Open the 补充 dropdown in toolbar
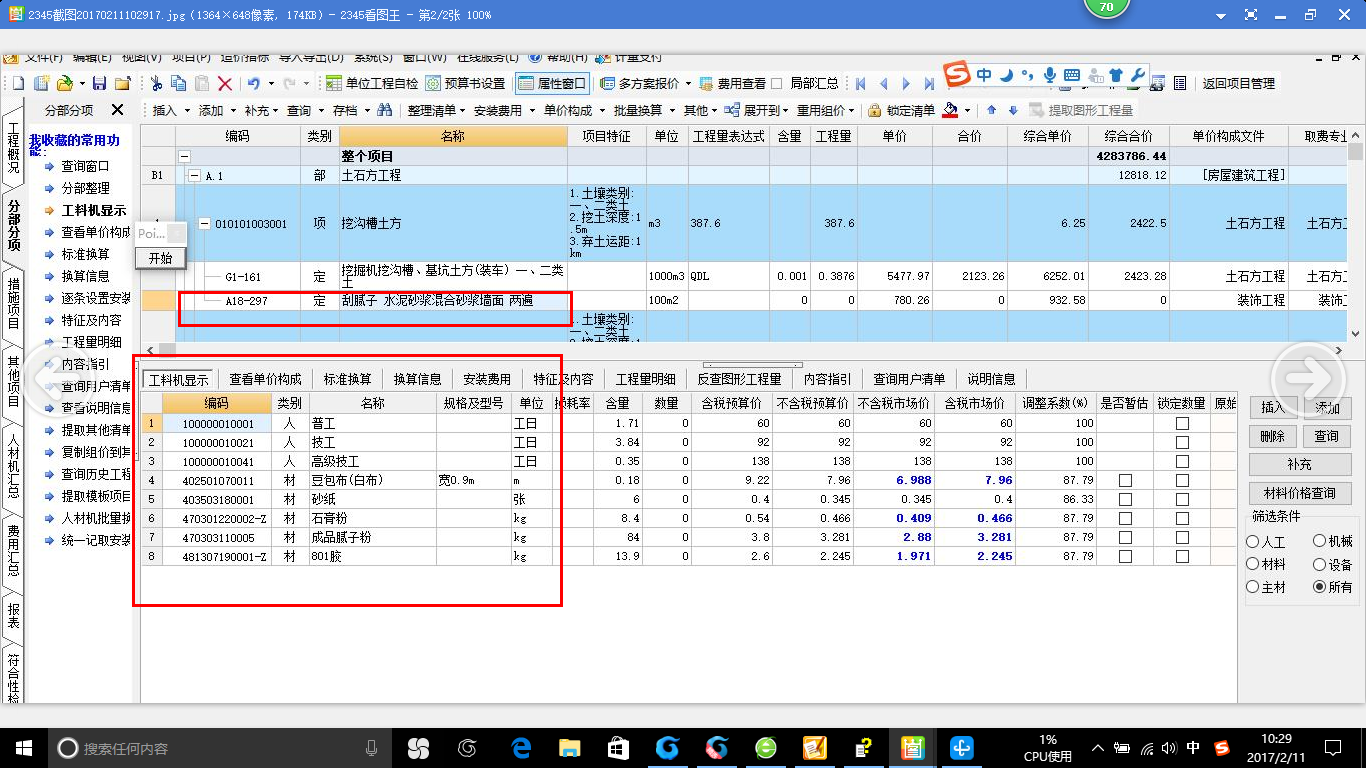1366x768 pixels. click(262, 110)
